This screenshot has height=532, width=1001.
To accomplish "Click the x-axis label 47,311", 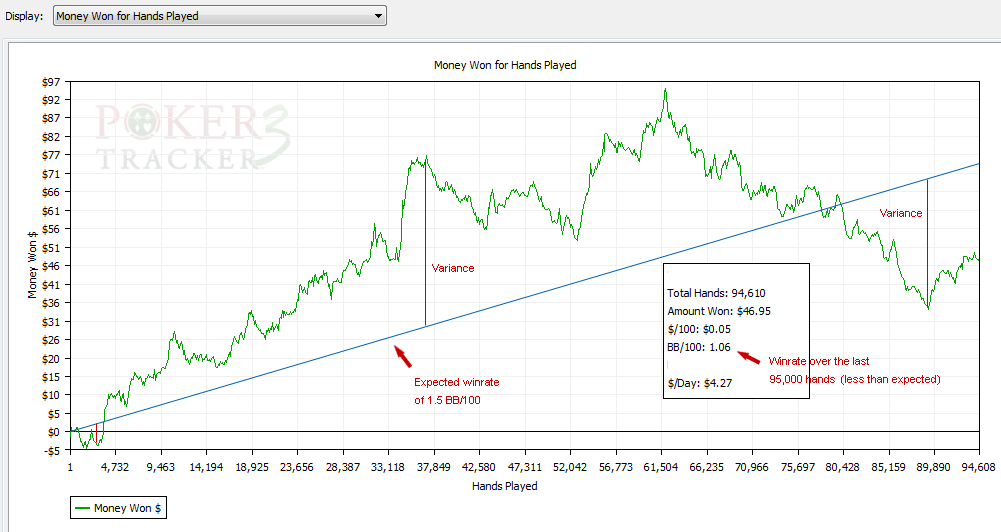I will (525, 467).
